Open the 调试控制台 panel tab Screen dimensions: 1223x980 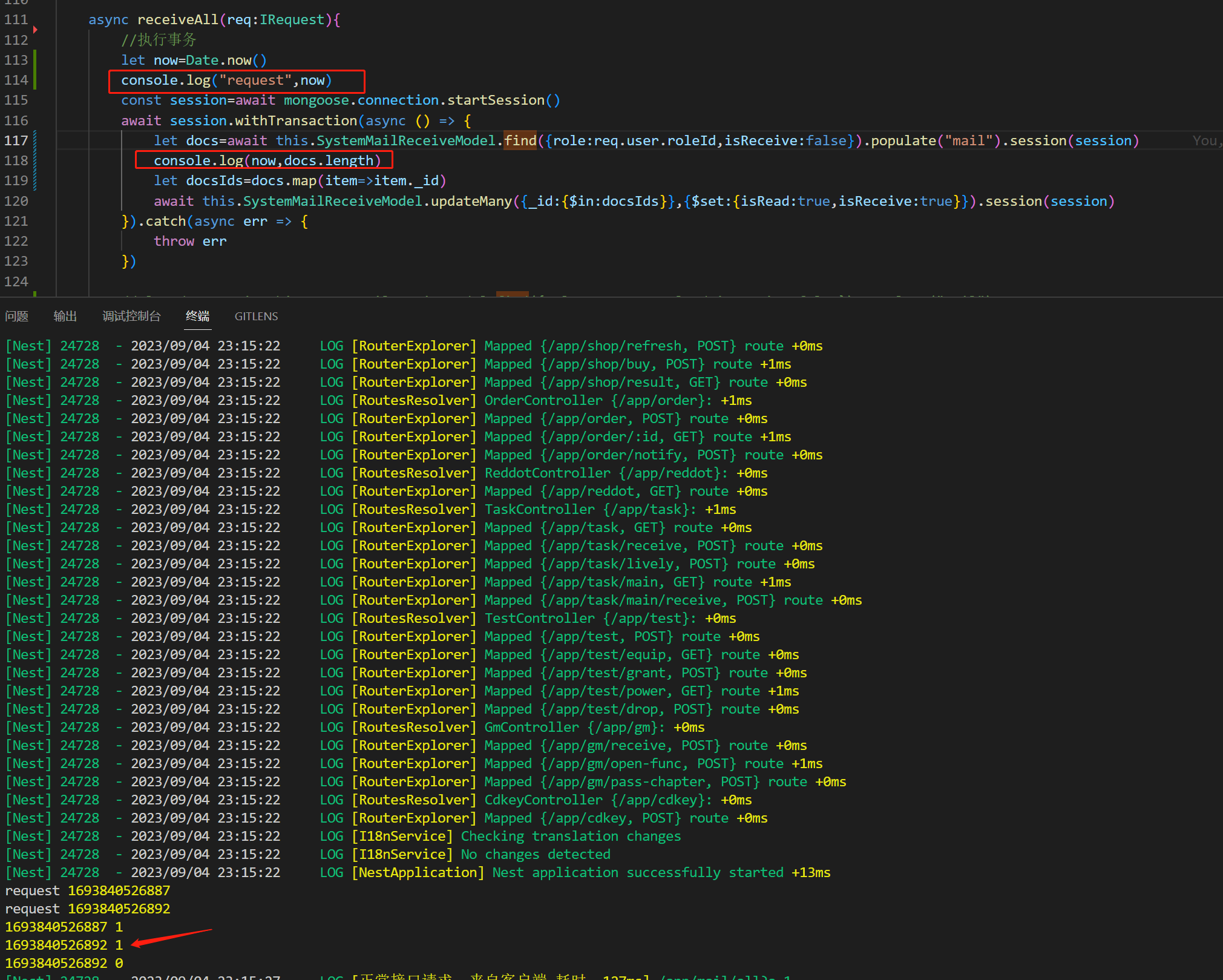(x=131, y=316)
